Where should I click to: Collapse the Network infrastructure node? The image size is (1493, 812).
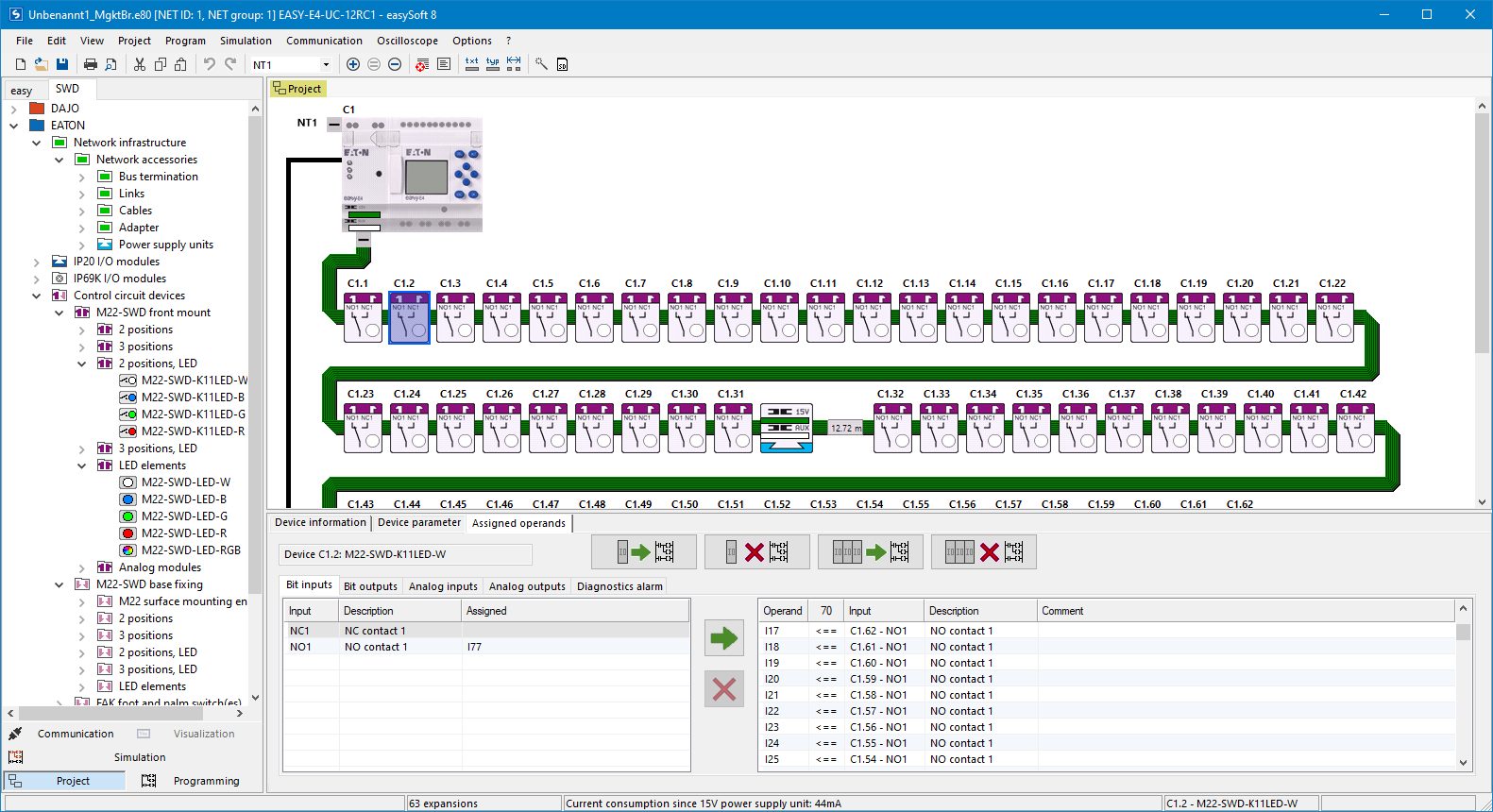(x=36, y=143)
